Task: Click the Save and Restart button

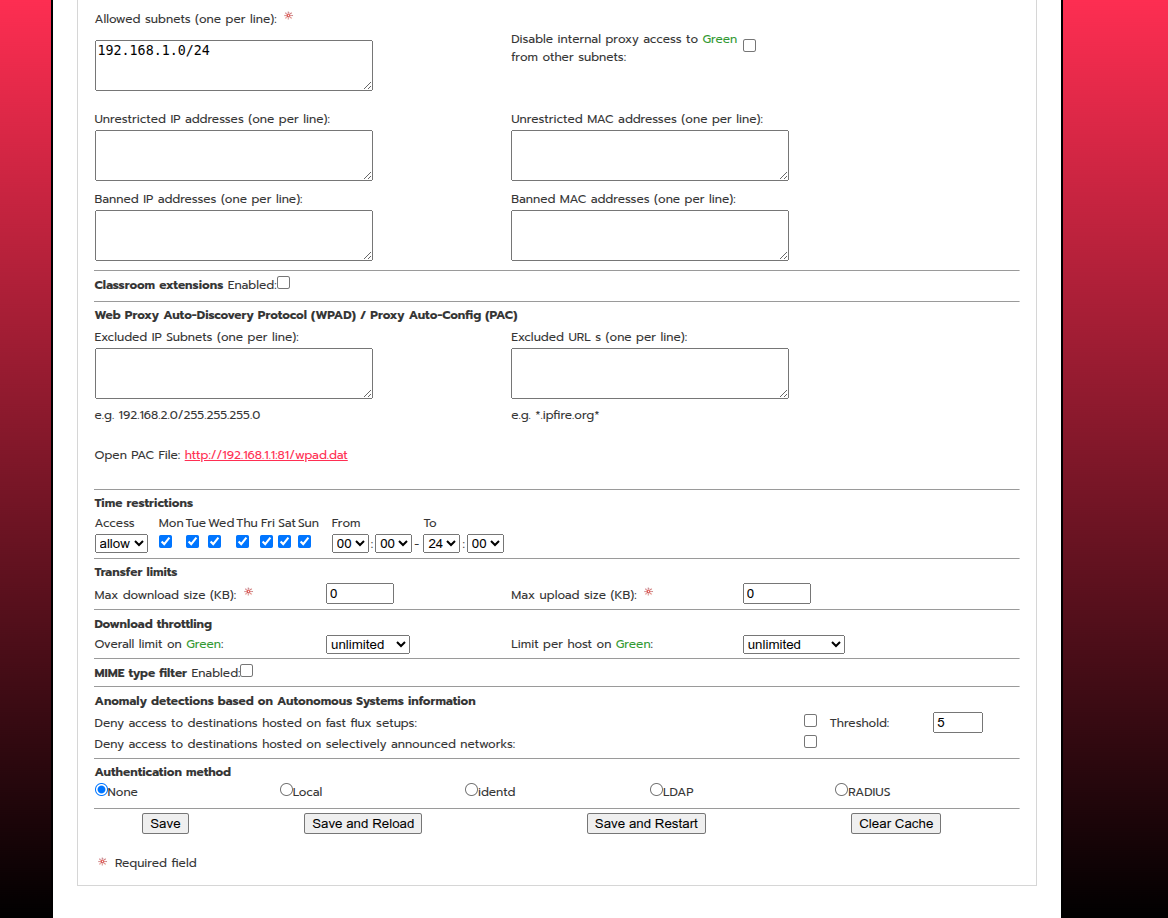Action: click(x=646, y=823)
